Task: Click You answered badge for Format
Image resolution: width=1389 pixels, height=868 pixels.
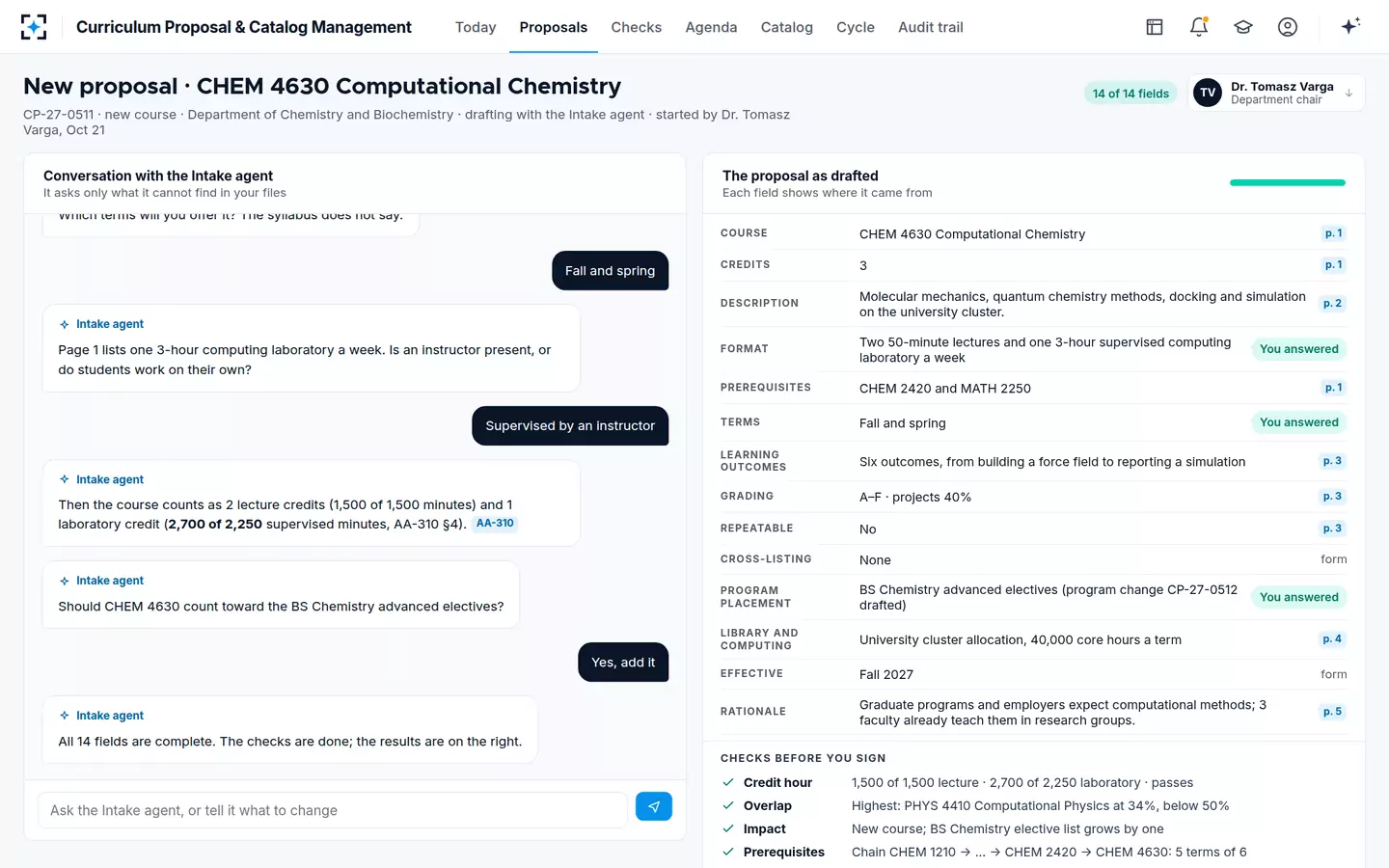Action: [x=1298, y=349]
